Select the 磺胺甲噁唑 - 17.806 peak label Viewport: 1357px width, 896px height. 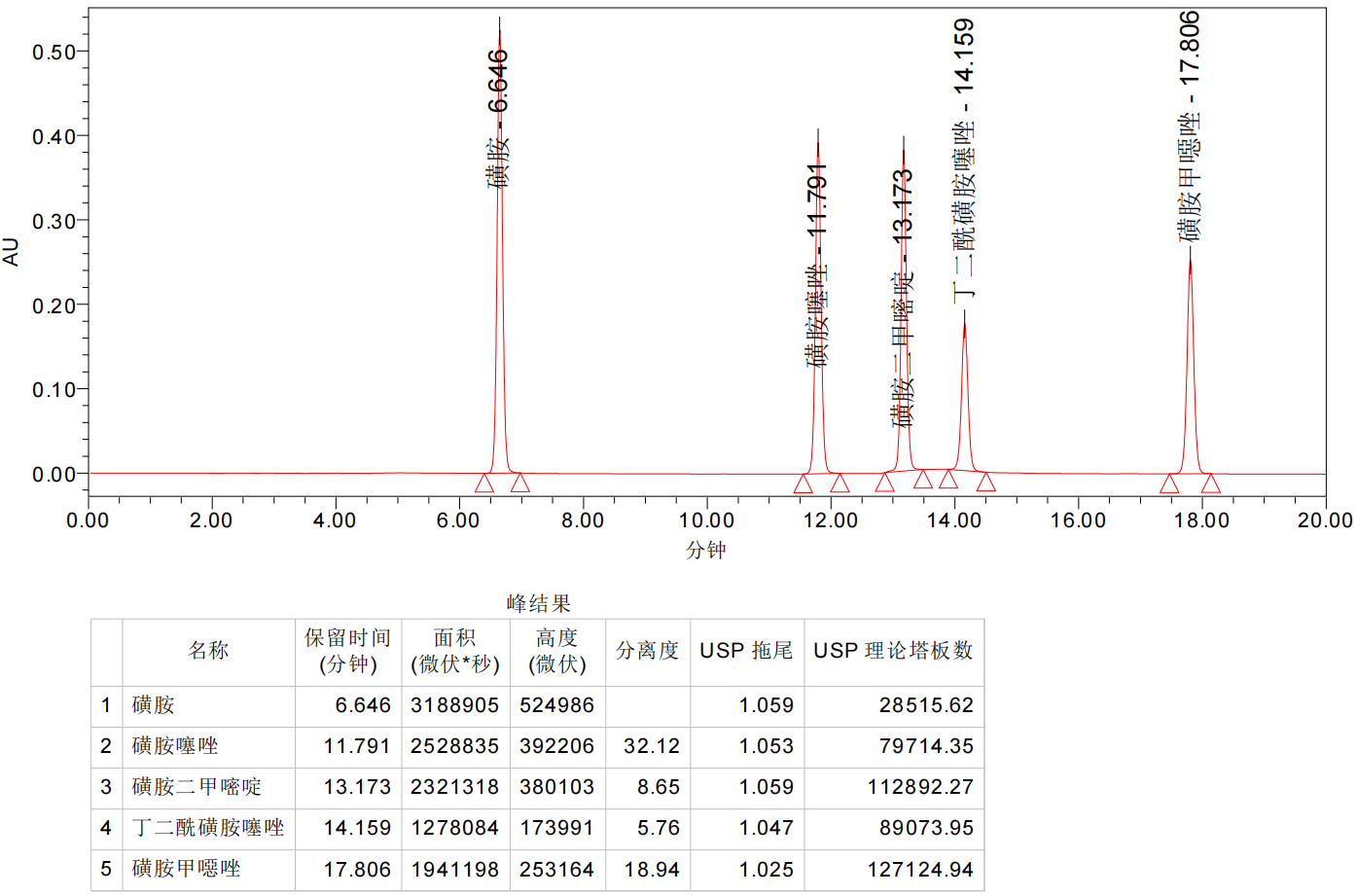tap(1189, 126)
